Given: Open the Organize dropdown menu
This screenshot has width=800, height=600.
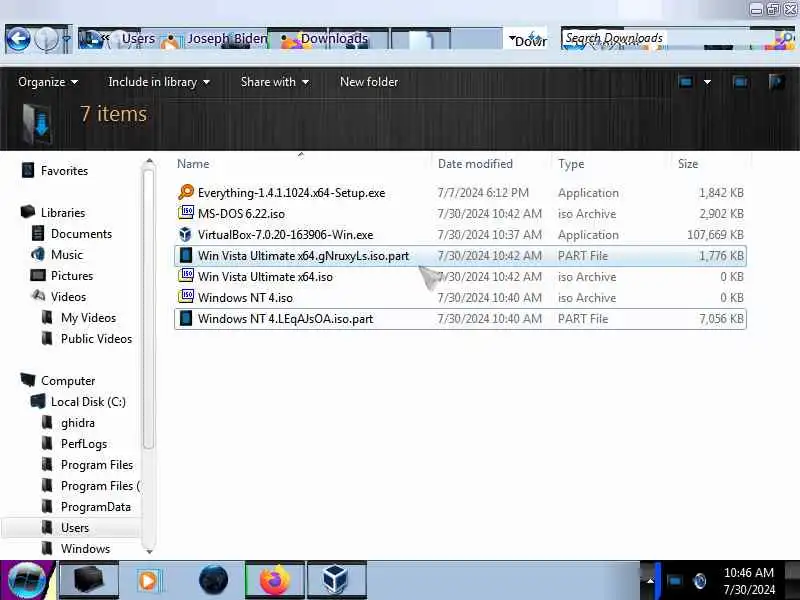Looking at the screenshot, I should pos(47,82).
